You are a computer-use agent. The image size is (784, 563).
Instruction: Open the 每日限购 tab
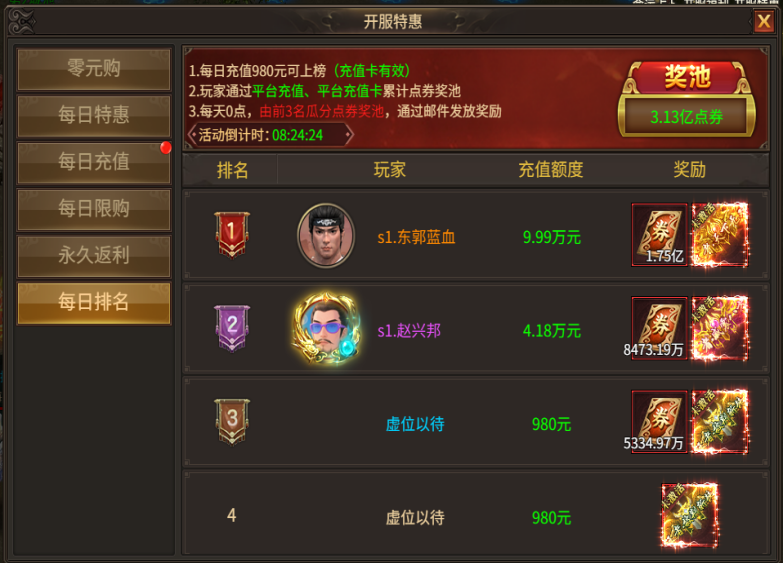point(94,209)
